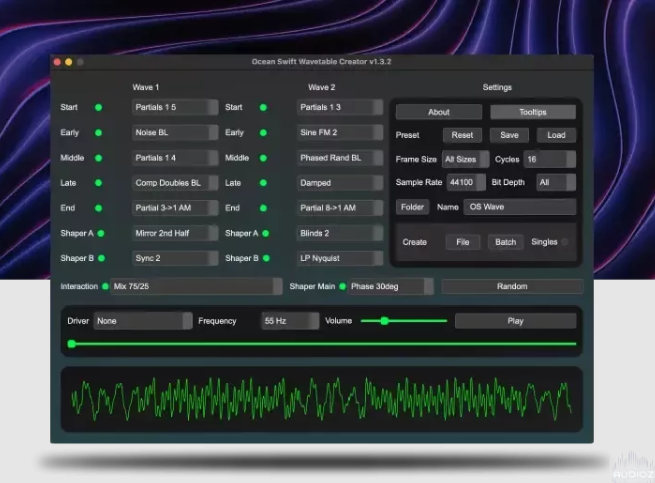655x483 pixels.
Task: Toggle the Interaction green LED
Action: coord(105,286)
